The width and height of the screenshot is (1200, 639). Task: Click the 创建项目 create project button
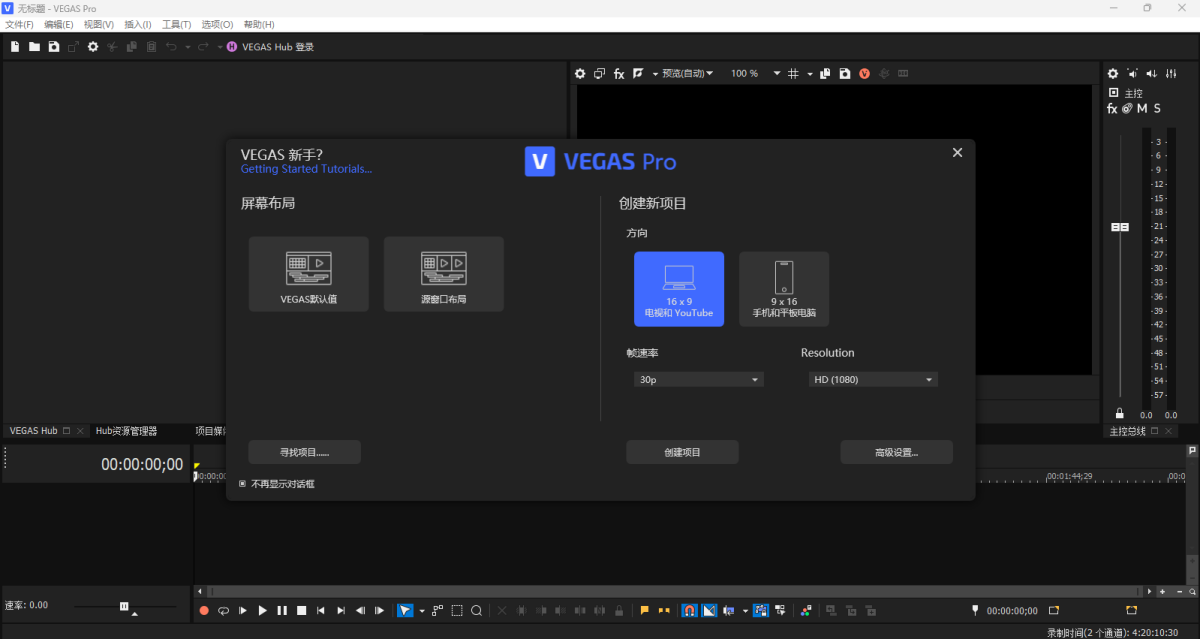(x=682, y=452)
